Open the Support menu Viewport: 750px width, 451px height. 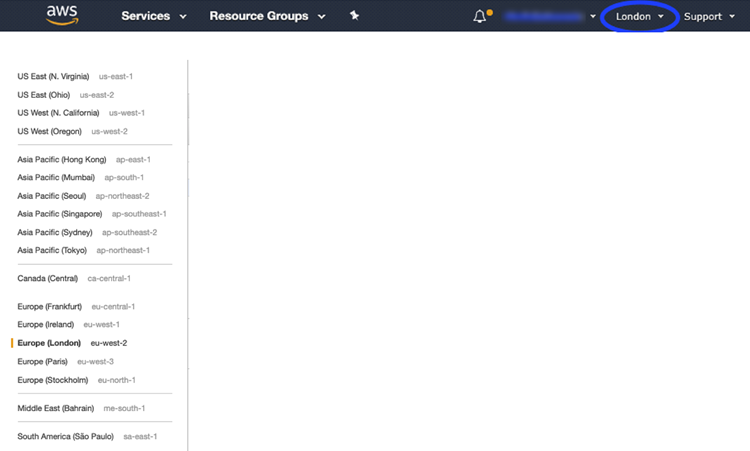click(x=709, y=16)
